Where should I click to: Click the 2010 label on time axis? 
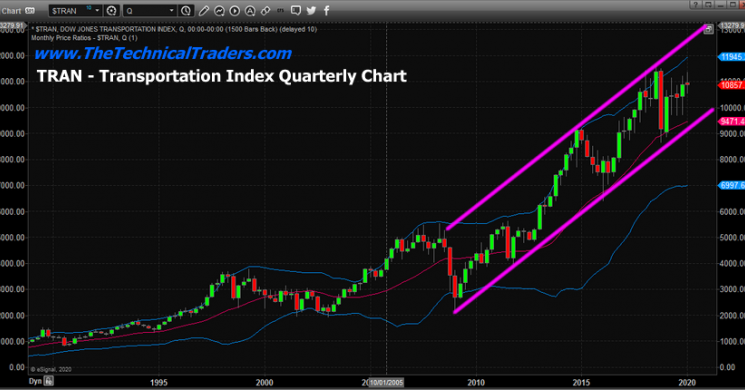476,382
